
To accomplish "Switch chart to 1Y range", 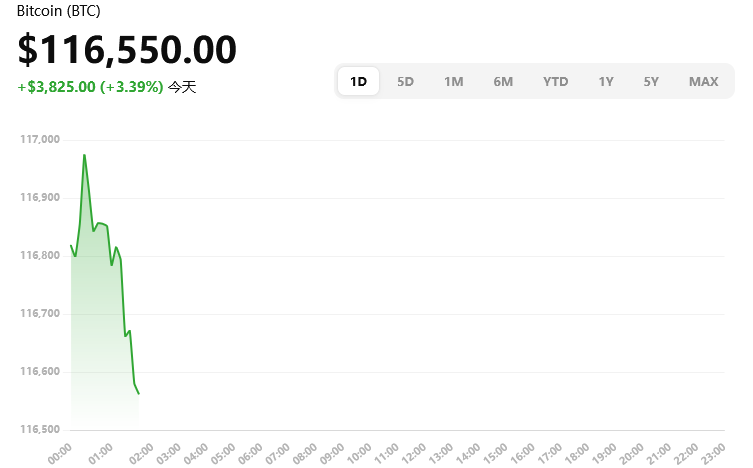I will click(606, 81).
